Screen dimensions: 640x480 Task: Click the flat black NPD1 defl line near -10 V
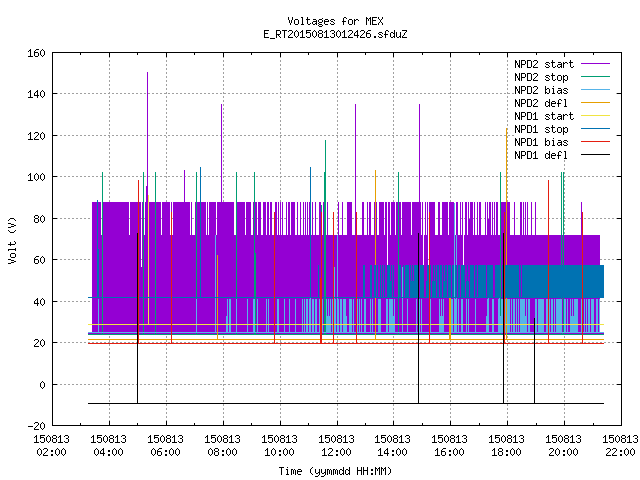[x=346, y=403]
